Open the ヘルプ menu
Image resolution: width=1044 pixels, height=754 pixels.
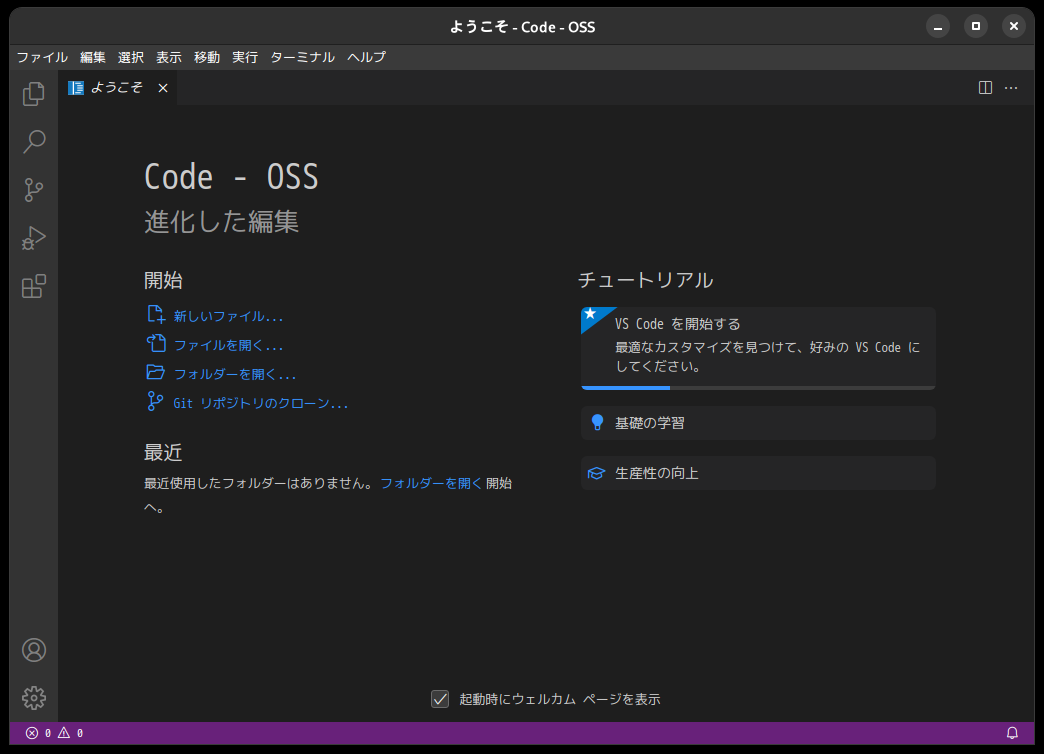(x=366, y=57)
